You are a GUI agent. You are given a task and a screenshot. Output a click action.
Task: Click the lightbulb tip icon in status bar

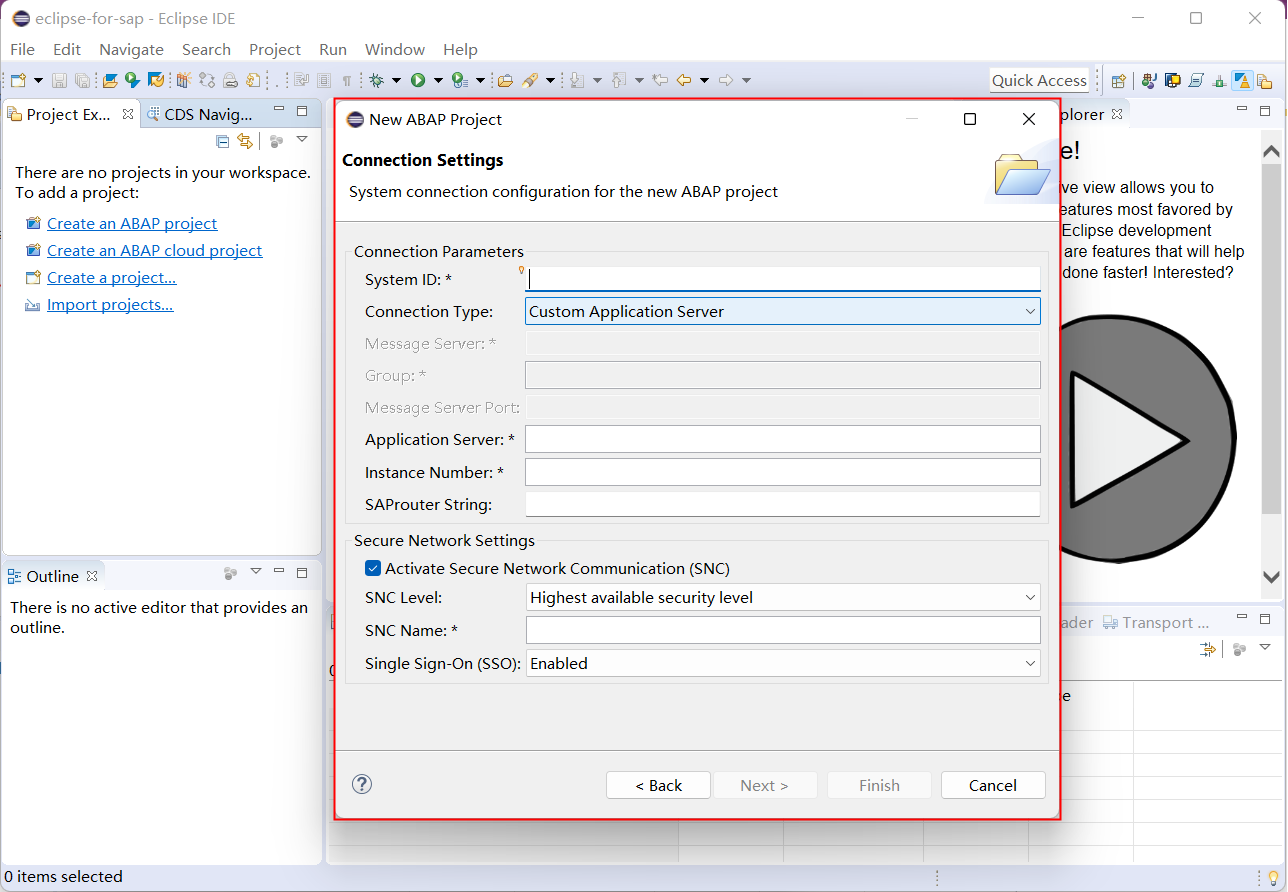pos(1273,877)
